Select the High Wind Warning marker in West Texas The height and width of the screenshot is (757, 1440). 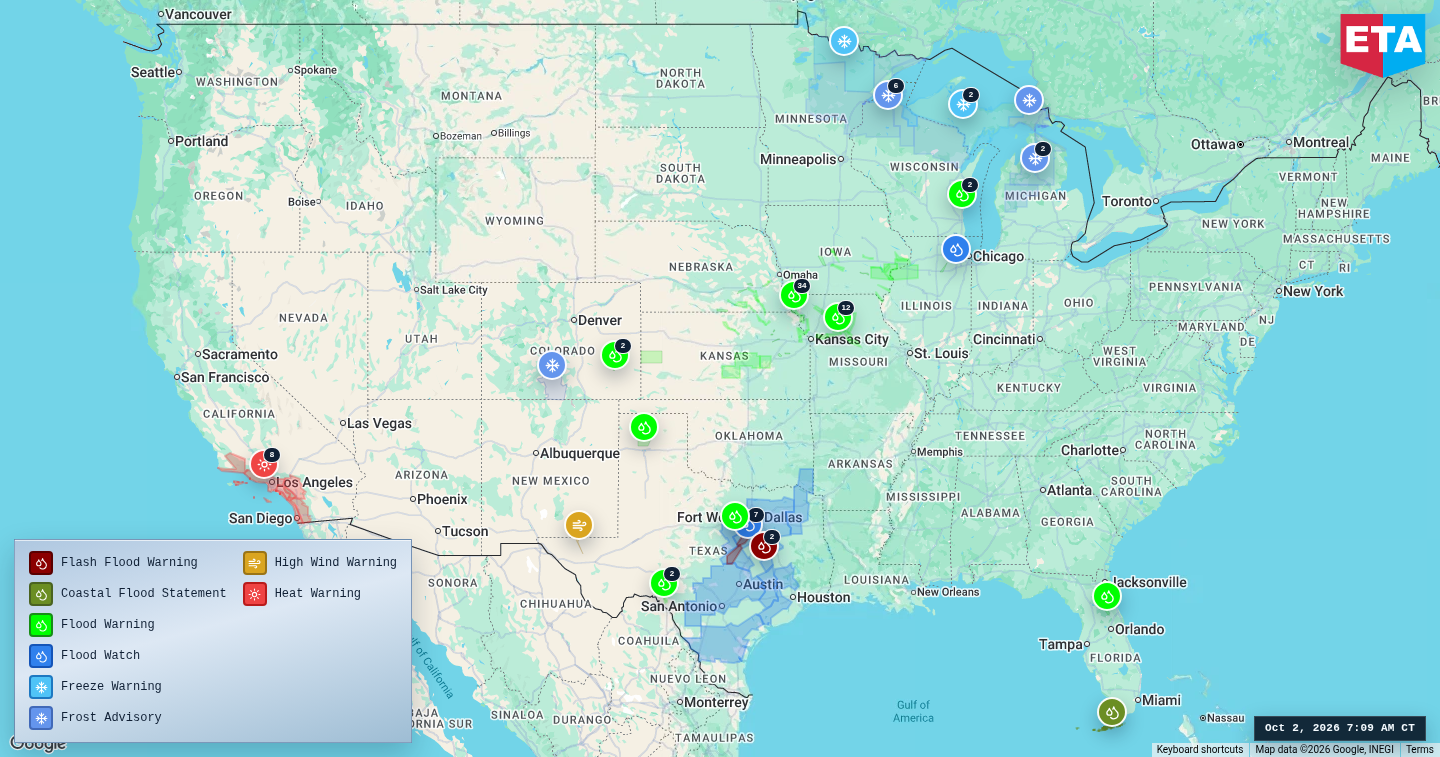(579, 525)
